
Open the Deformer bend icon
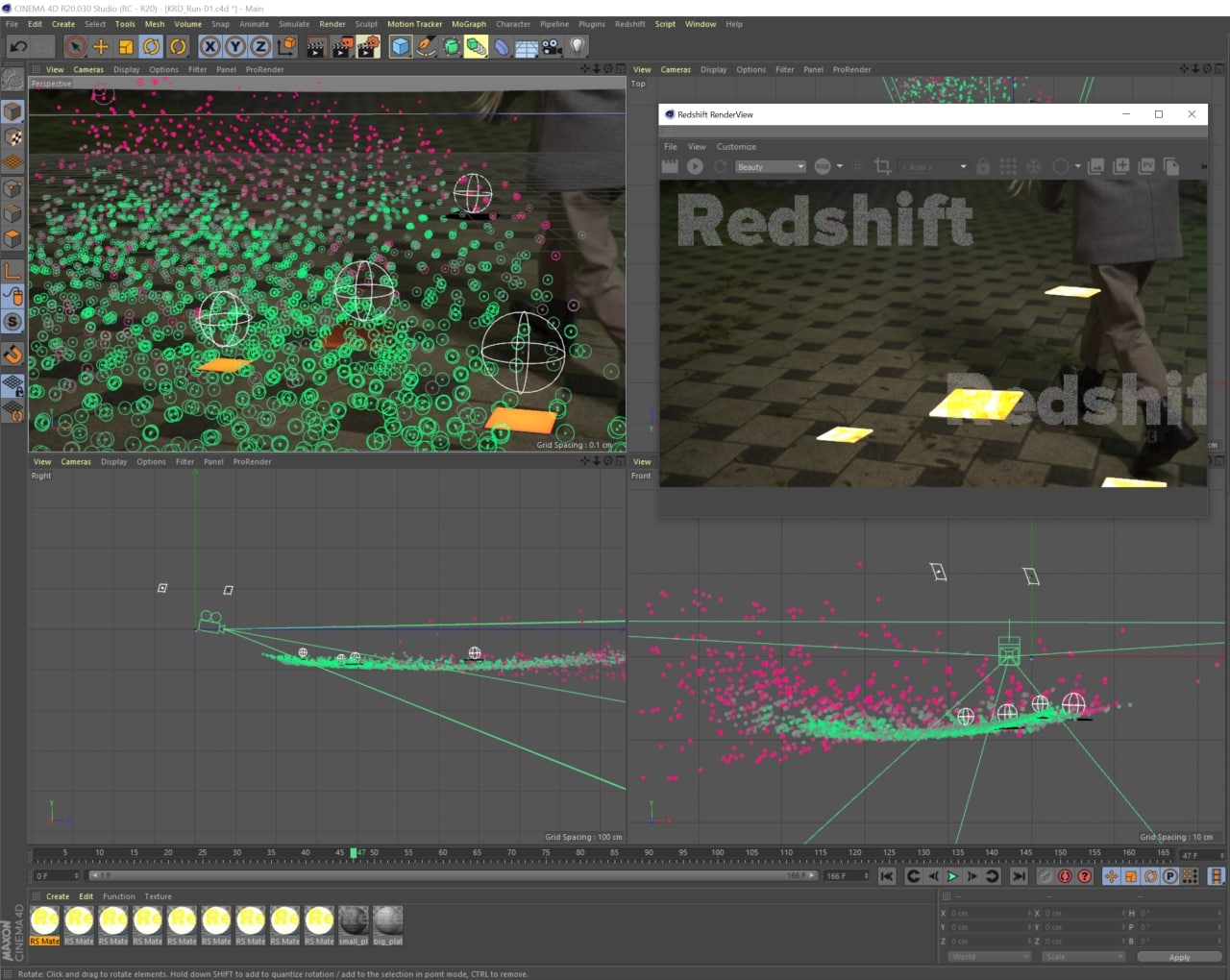(x=502, y=46)
